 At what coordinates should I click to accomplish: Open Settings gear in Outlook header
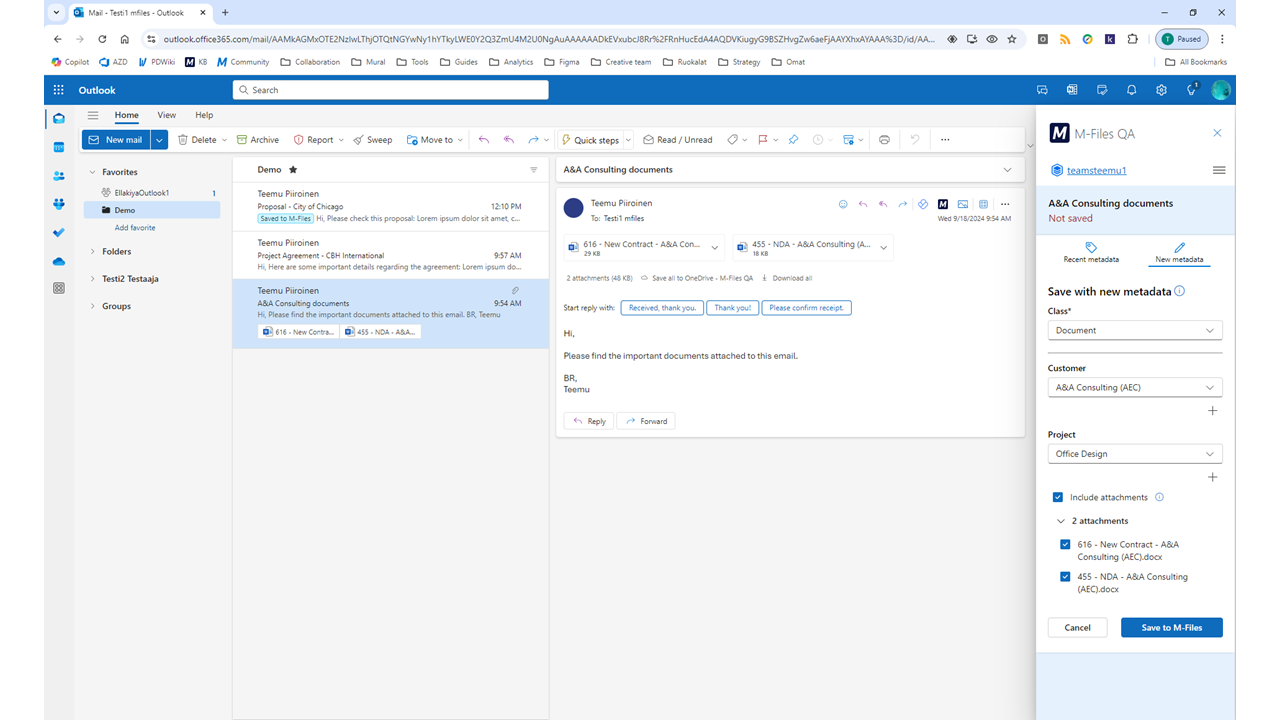click(1161, 90)
